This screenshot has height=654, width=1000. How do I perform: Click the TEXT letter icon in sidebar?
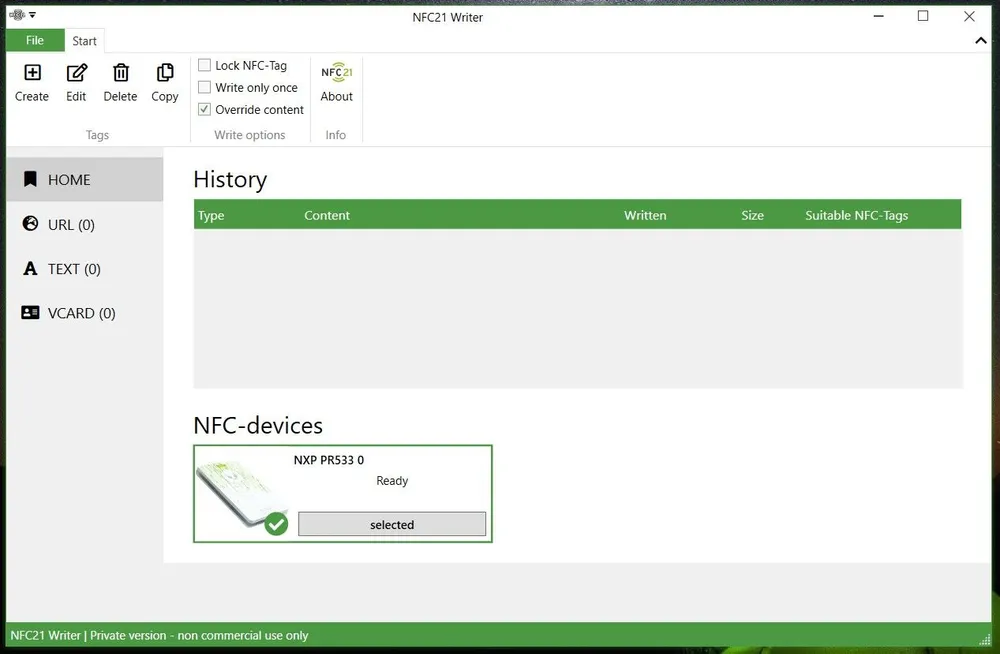(30, 268)
